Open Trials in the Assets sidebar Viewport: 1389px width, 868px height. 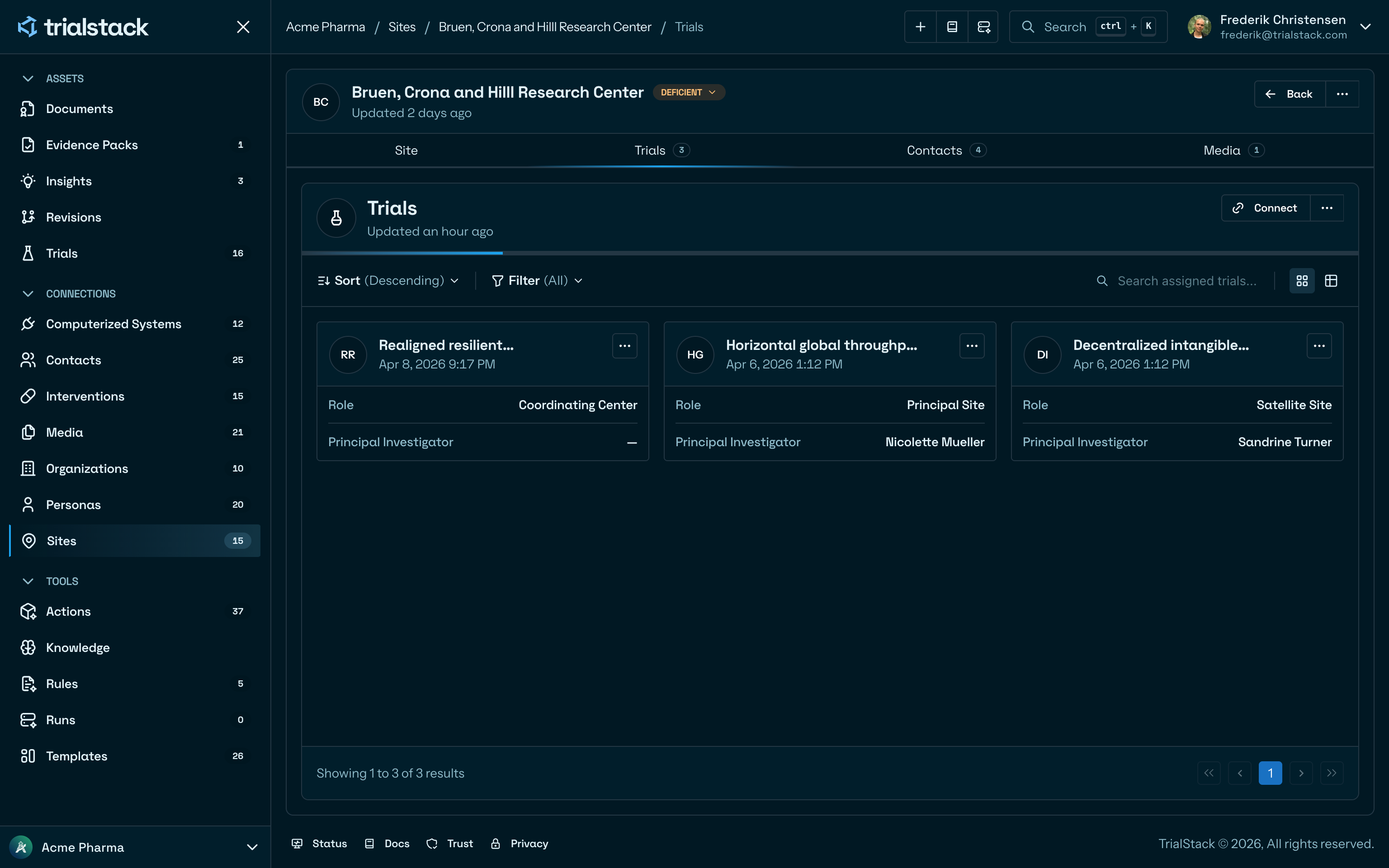135,253
